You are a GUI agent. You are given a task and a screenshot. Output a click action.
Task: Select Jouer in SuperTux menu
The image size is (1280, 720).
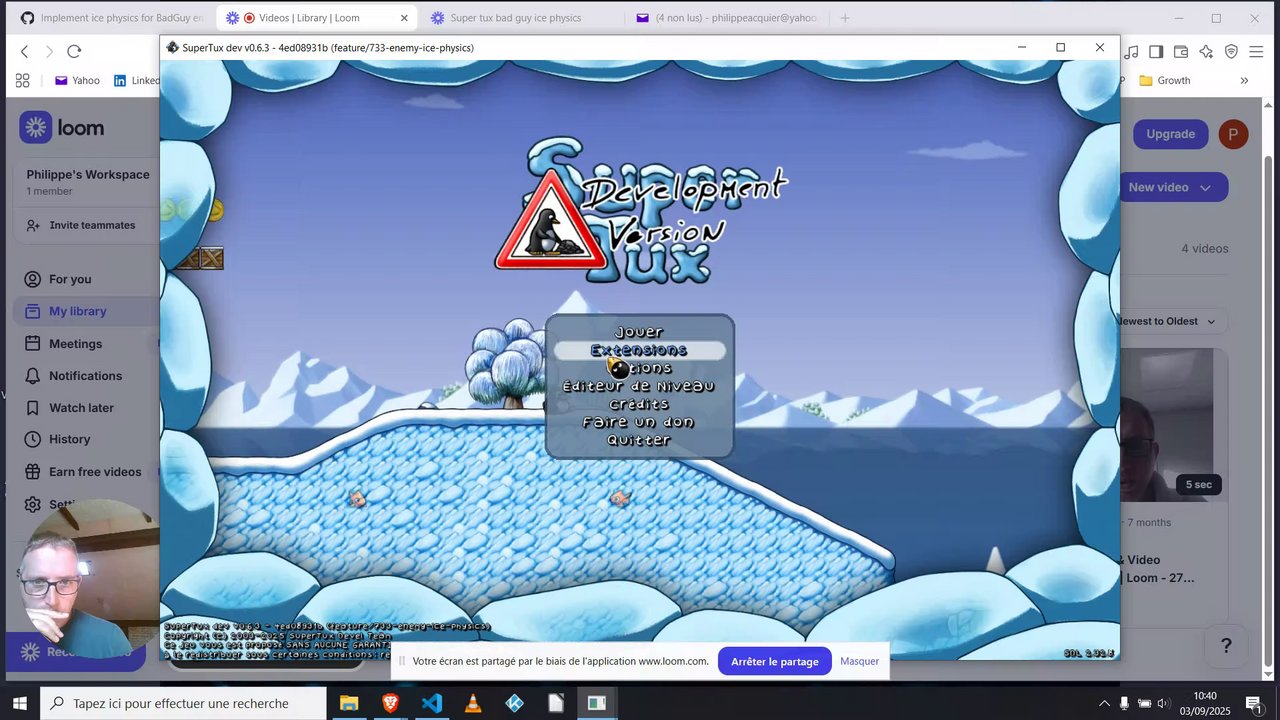point(639,332)
